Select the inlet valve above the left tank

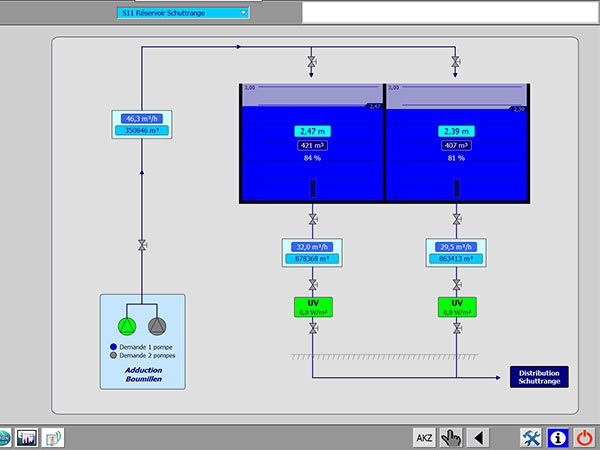point(311,61)
